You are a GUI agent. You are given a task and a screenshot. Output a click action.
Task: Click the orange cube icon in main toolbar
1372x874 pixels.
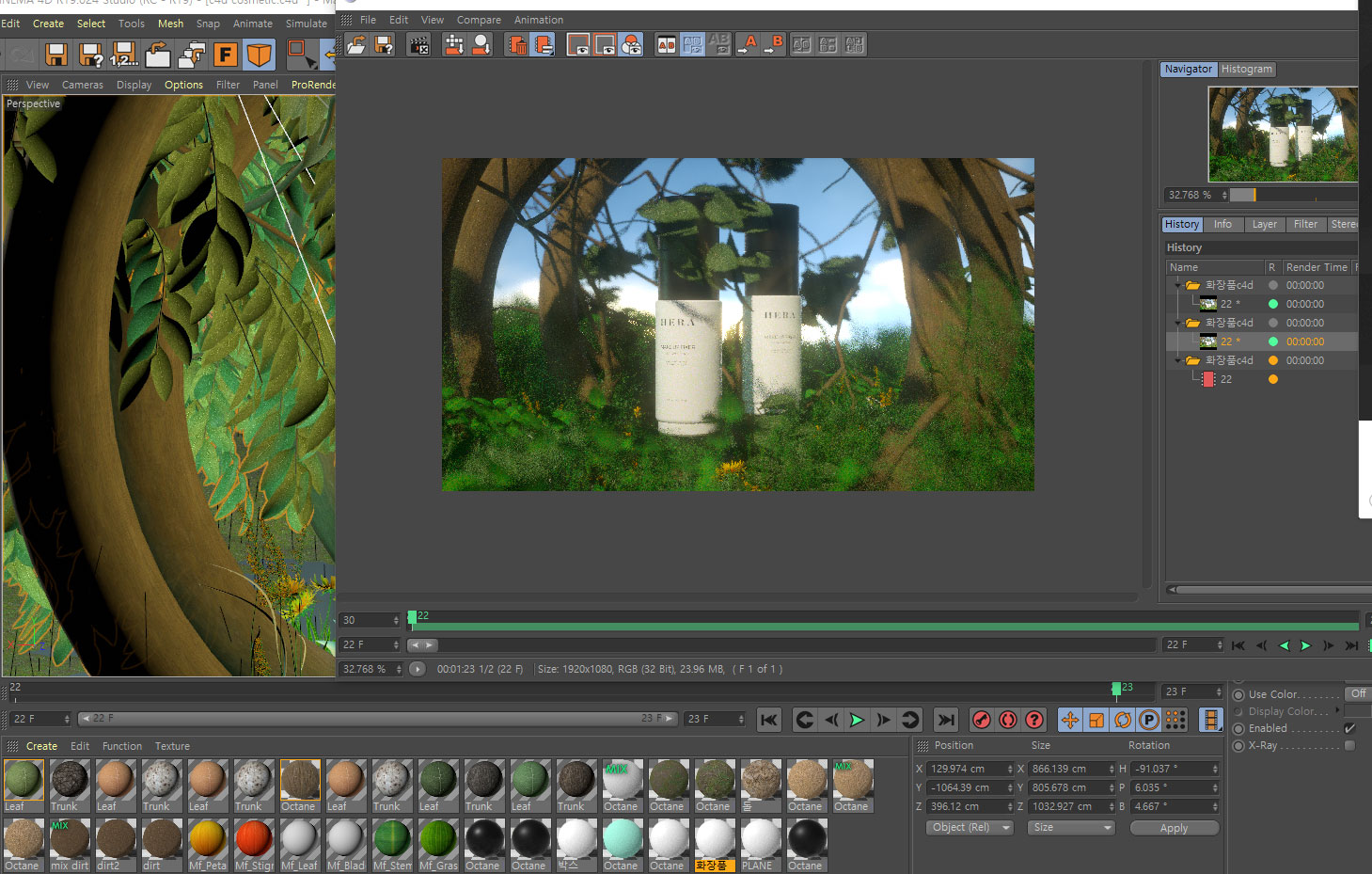(x=260, y=55)
